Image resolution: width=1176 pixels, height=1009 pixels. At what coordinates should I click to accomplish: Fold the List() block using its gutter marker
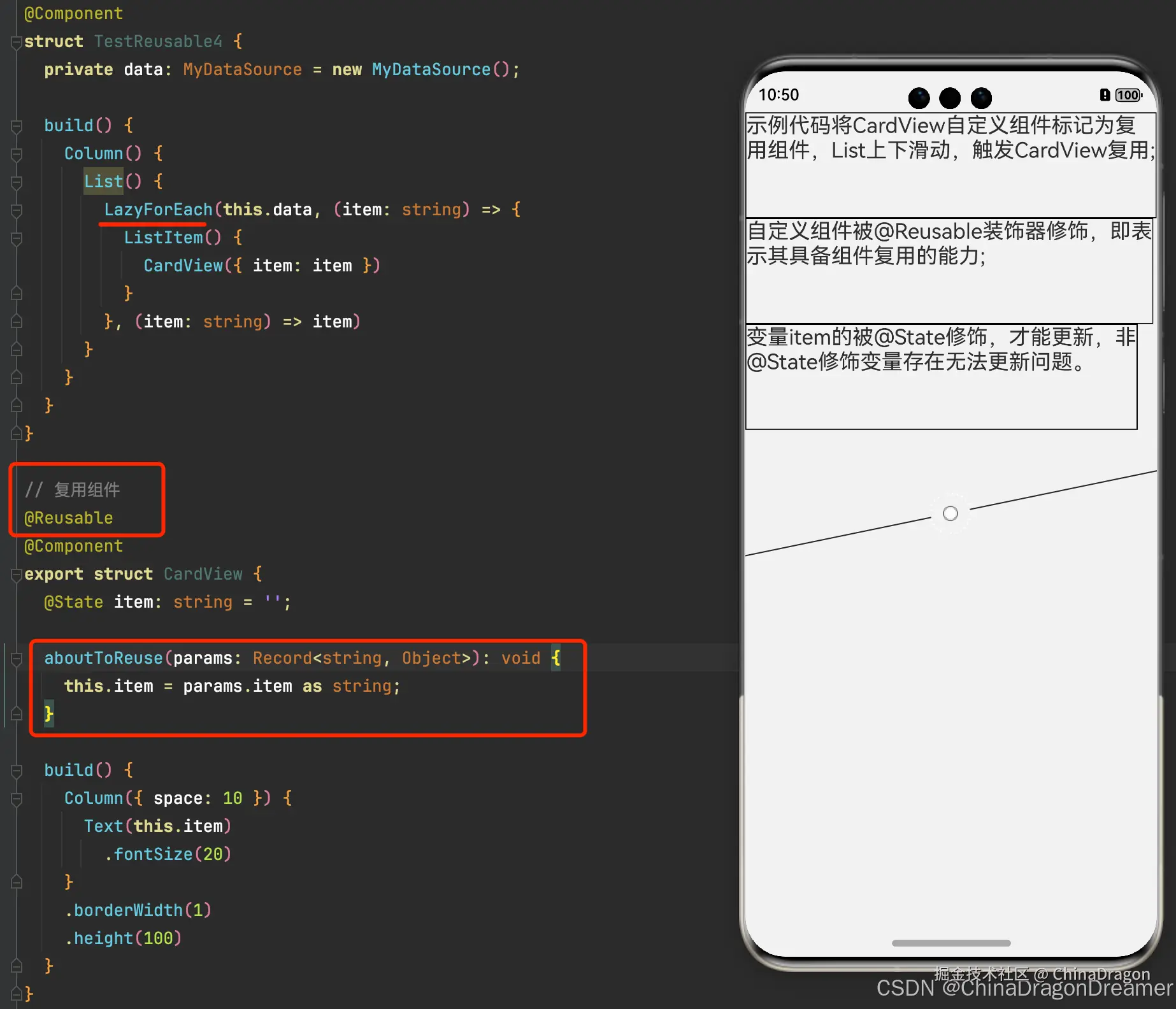(17, 182)
